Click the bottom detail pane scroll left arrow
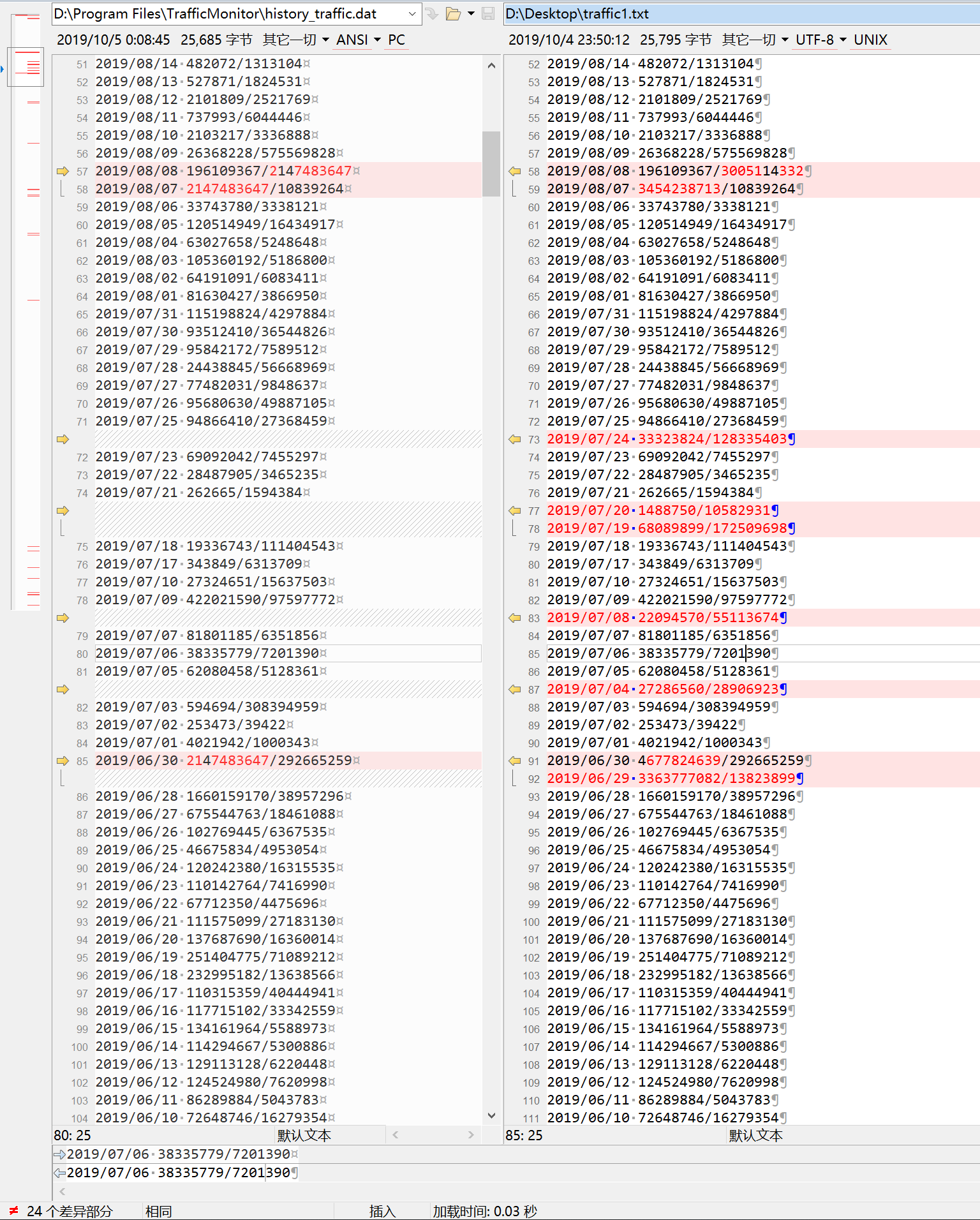980x1220 pixels. tap(62, 1191)
